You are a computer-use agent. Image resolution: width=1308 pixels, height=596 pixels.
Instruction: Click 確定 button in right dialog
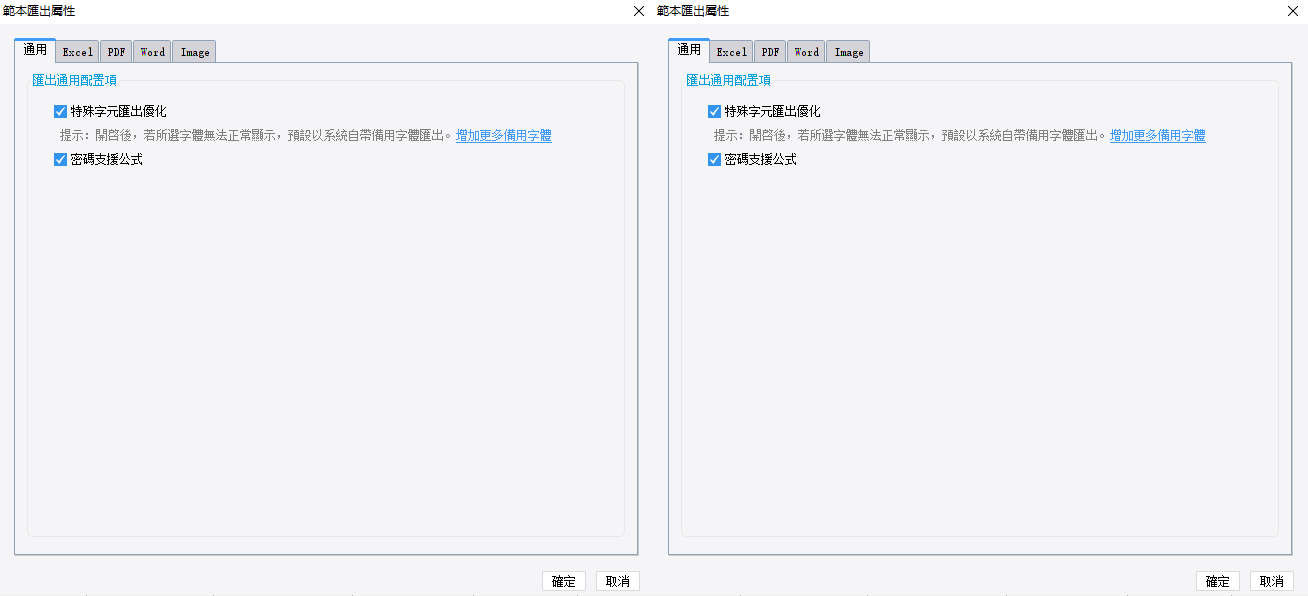[x=1218, y=581]
